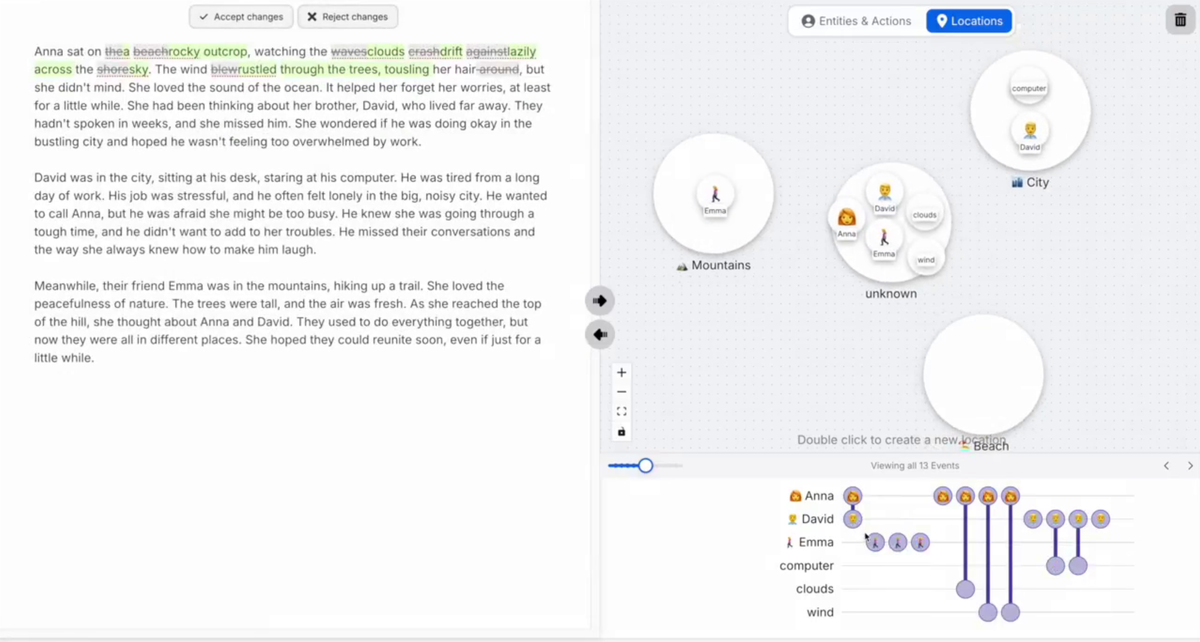Click the City location label
1200x642 pixels.
click(1030, 183)
